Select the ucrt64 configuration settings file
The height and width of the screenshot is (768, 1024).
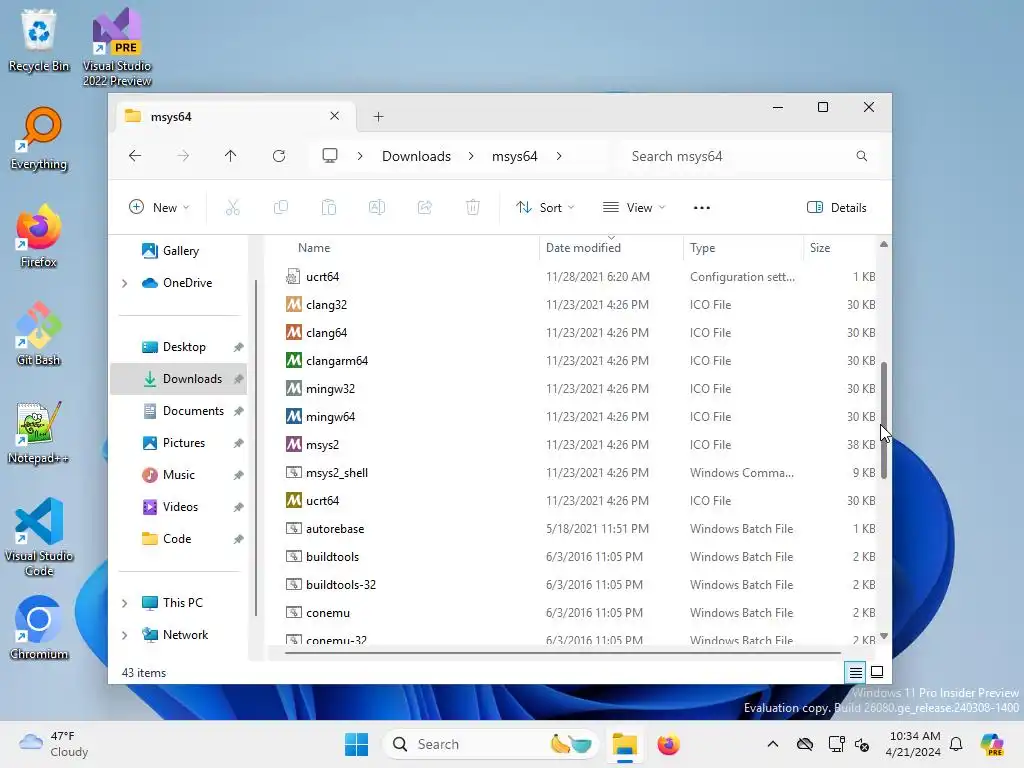[580, 277]
